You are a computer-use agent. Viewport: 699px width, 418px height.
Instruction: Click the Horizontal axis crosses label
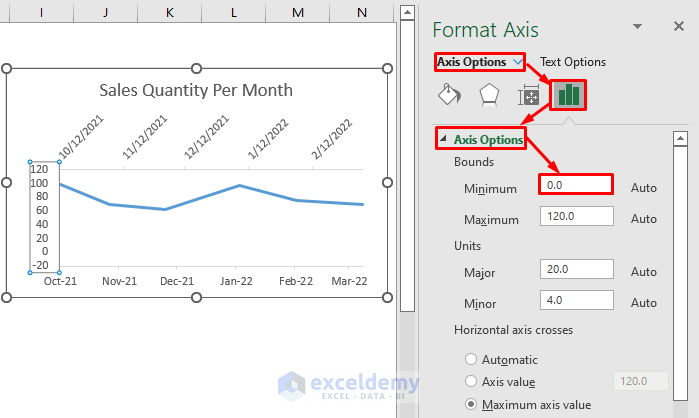(x=514, y=330)
